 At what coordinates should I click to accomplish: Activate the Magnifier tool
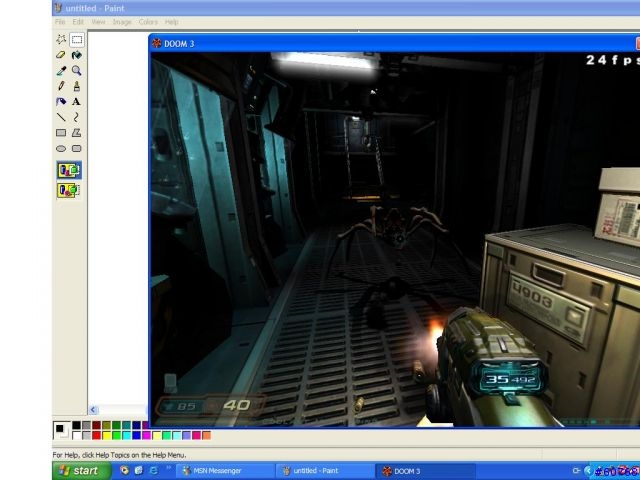pyautogui.click(x=76, y=71)
